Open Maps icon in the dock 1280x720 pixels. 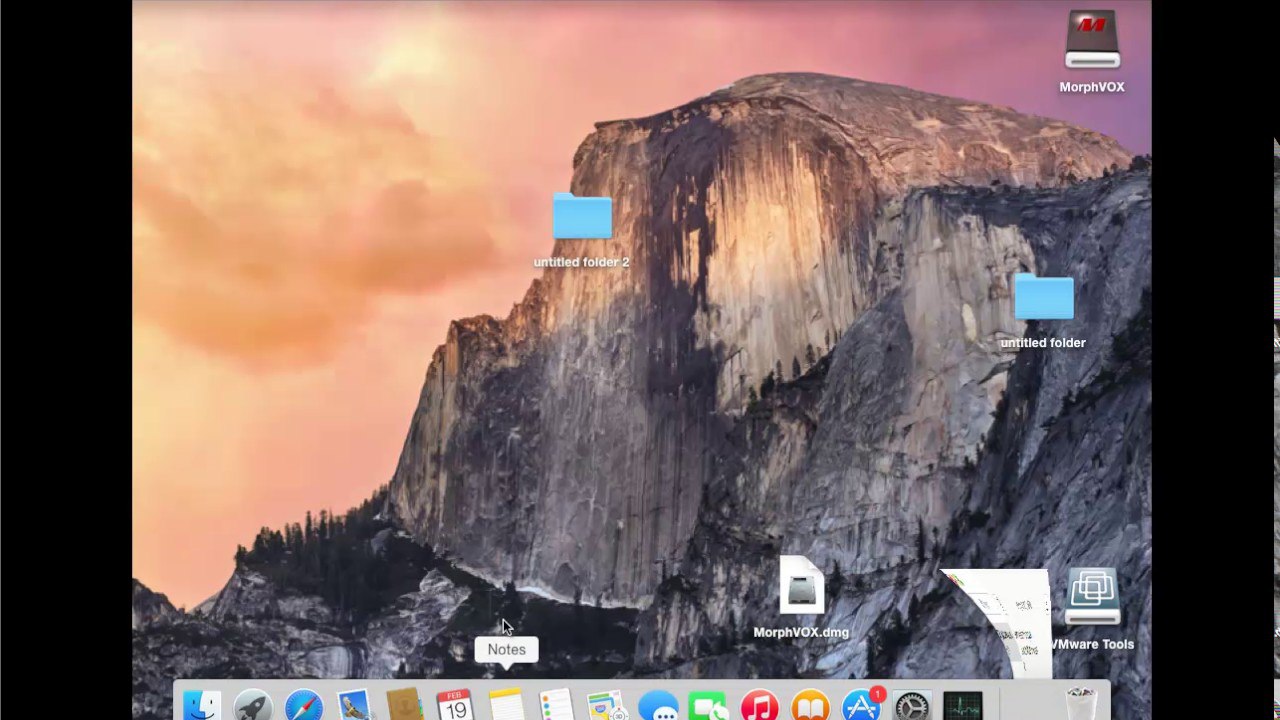pyautogui.click(x=607, y=706)
